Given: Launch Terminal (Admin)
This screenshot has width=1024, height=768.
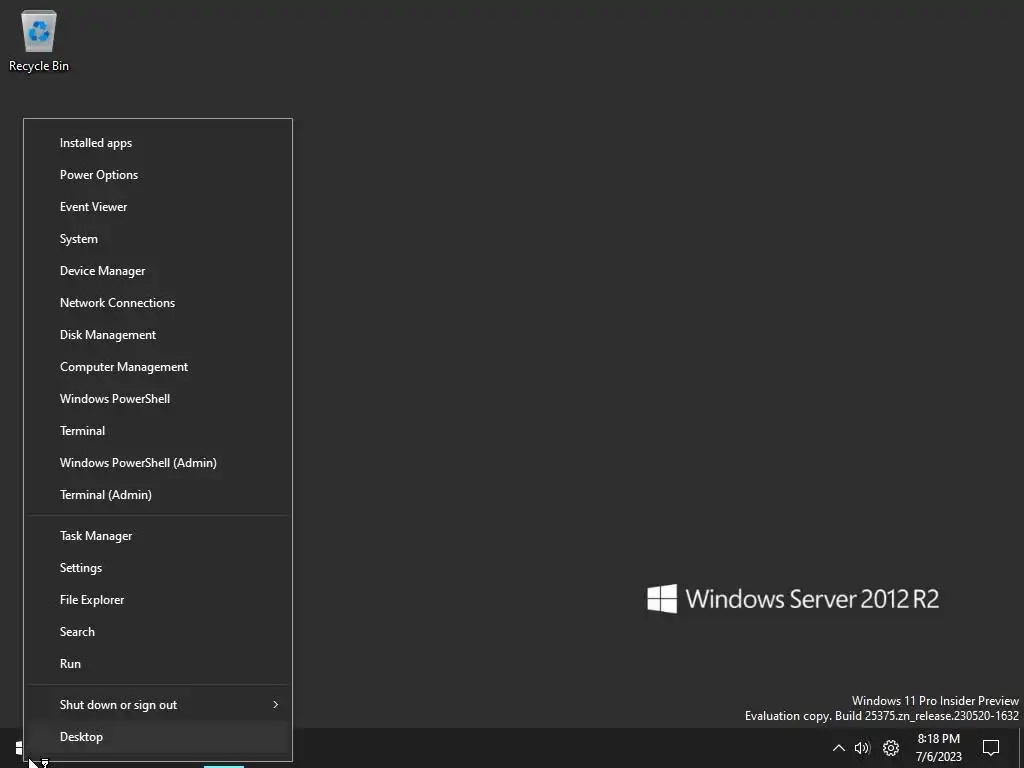Looking at the screenshot, I should coord(158,495).
